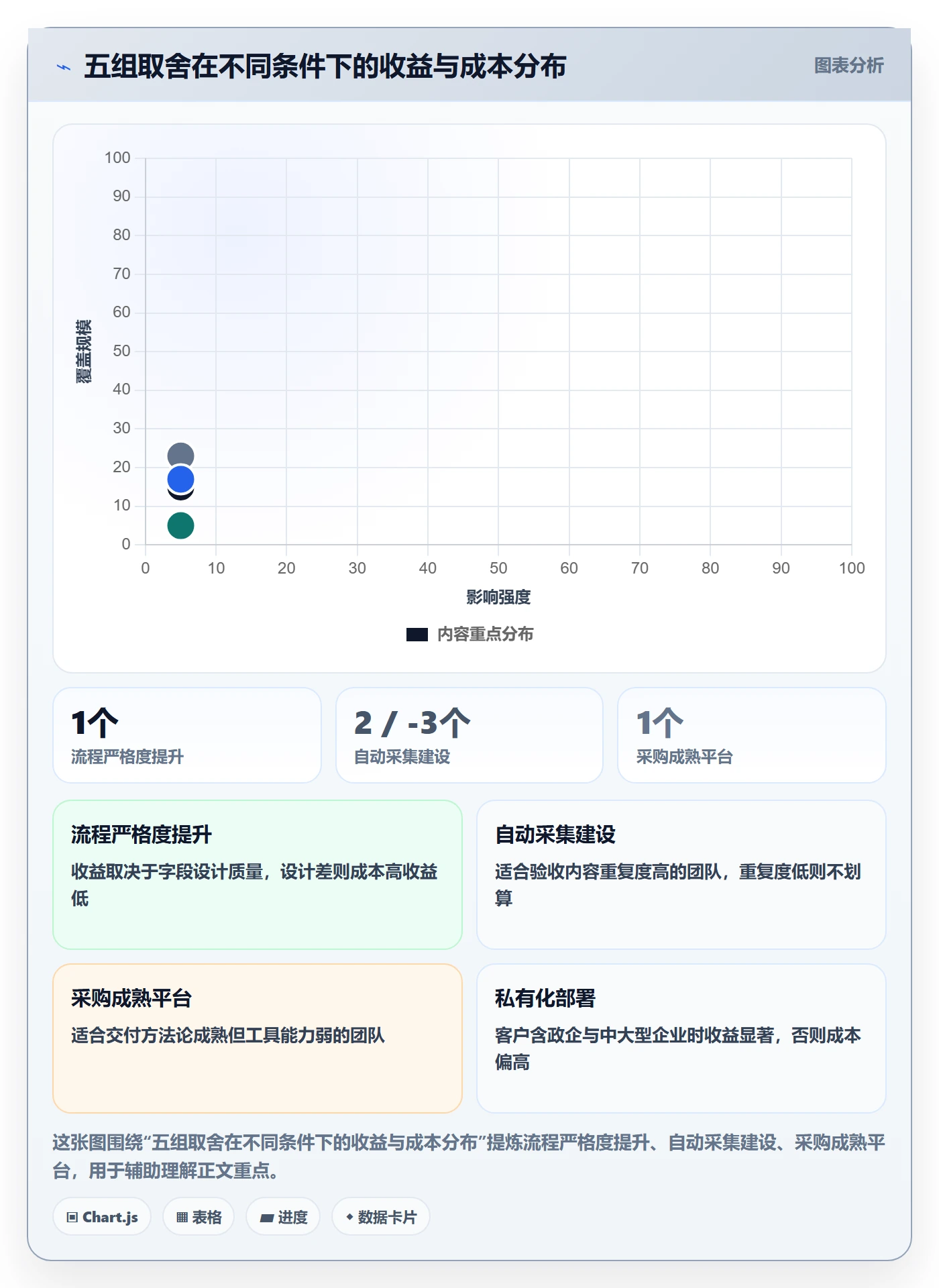Open the Chart.js tag
This screenshot has height=1288, width=939.
pos(102,1217)
